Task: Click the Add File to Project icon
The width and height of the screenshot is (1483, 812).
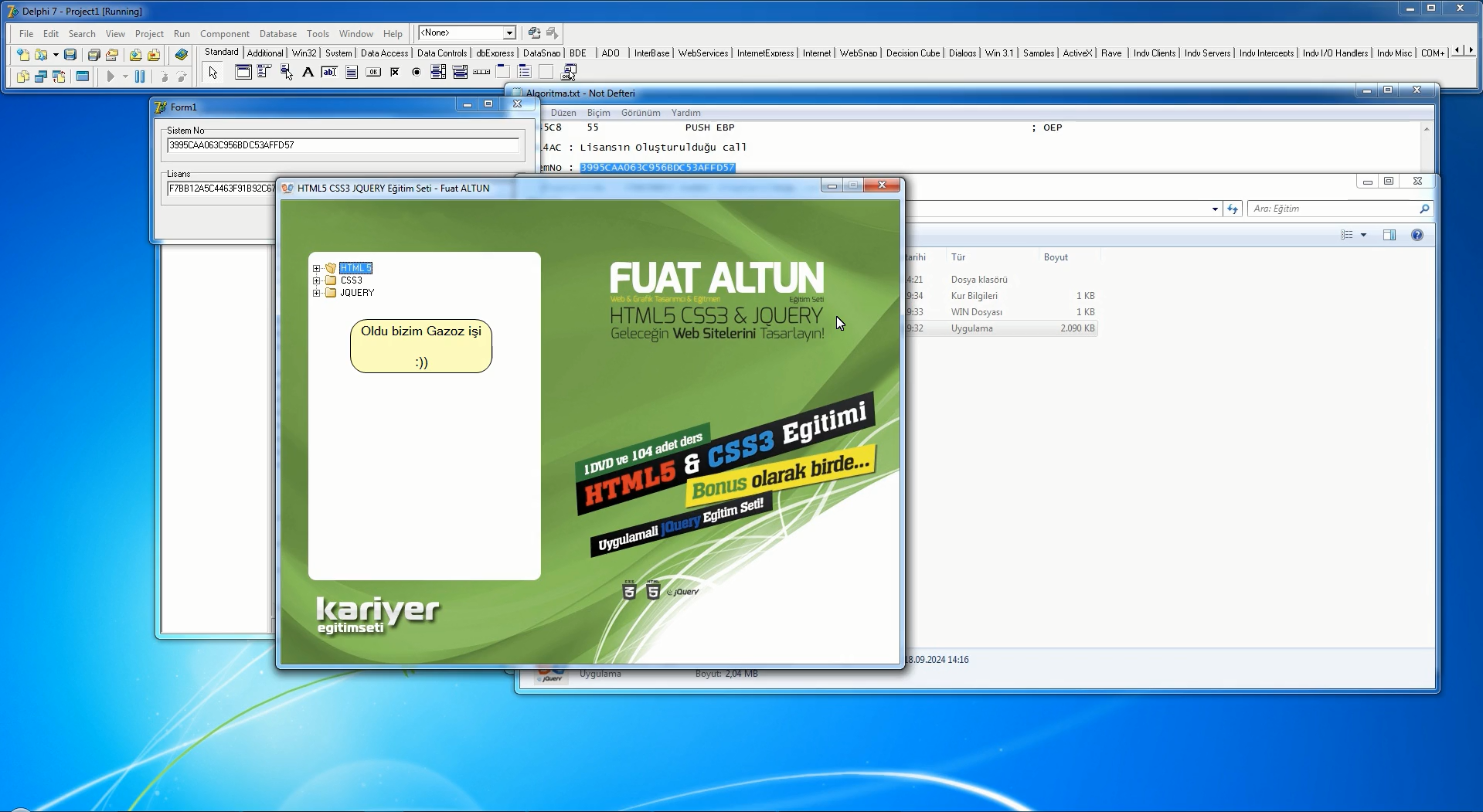Action: pos(135,55)
